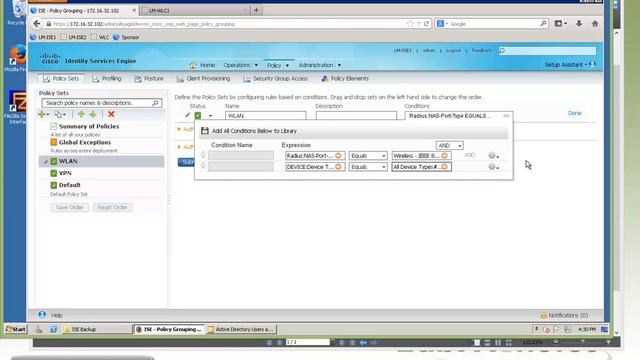Open value picker on All Device Types field
This screenshot has height=360, width=640.
pos(444,167)
